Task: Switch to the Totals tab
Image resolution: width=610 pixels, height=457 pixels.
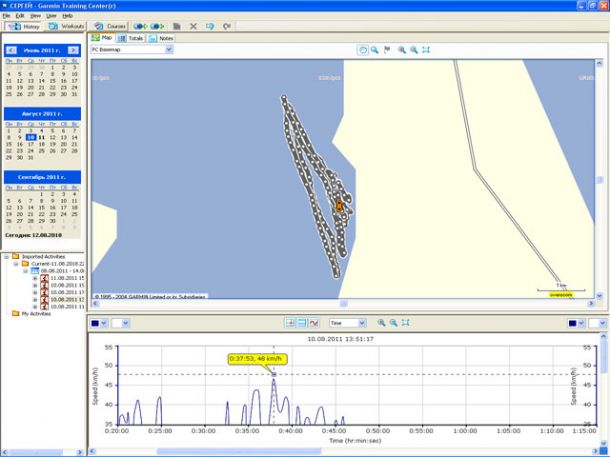Action: pos(131,38)
